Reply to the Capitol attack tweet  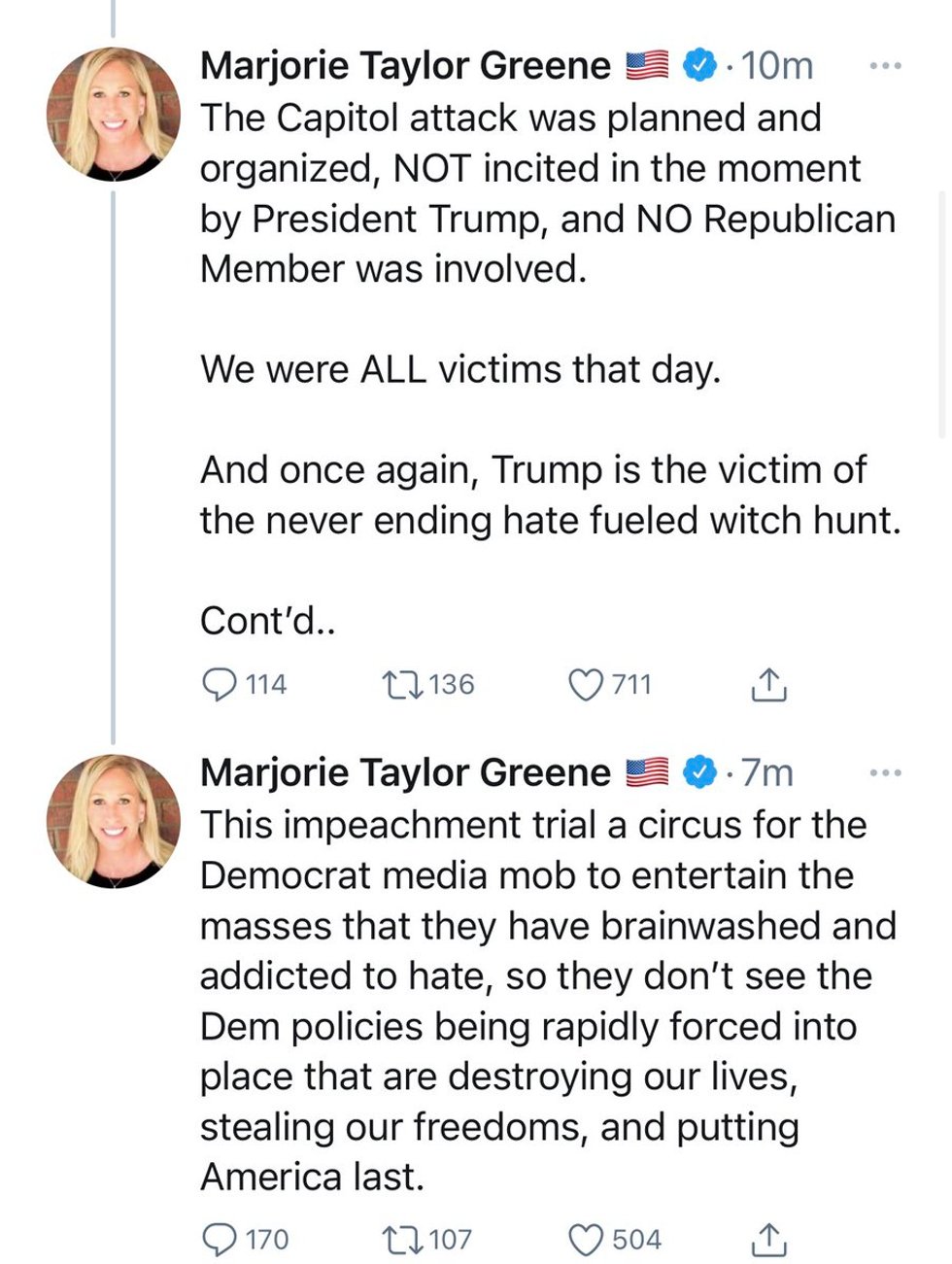click(220, 684)
